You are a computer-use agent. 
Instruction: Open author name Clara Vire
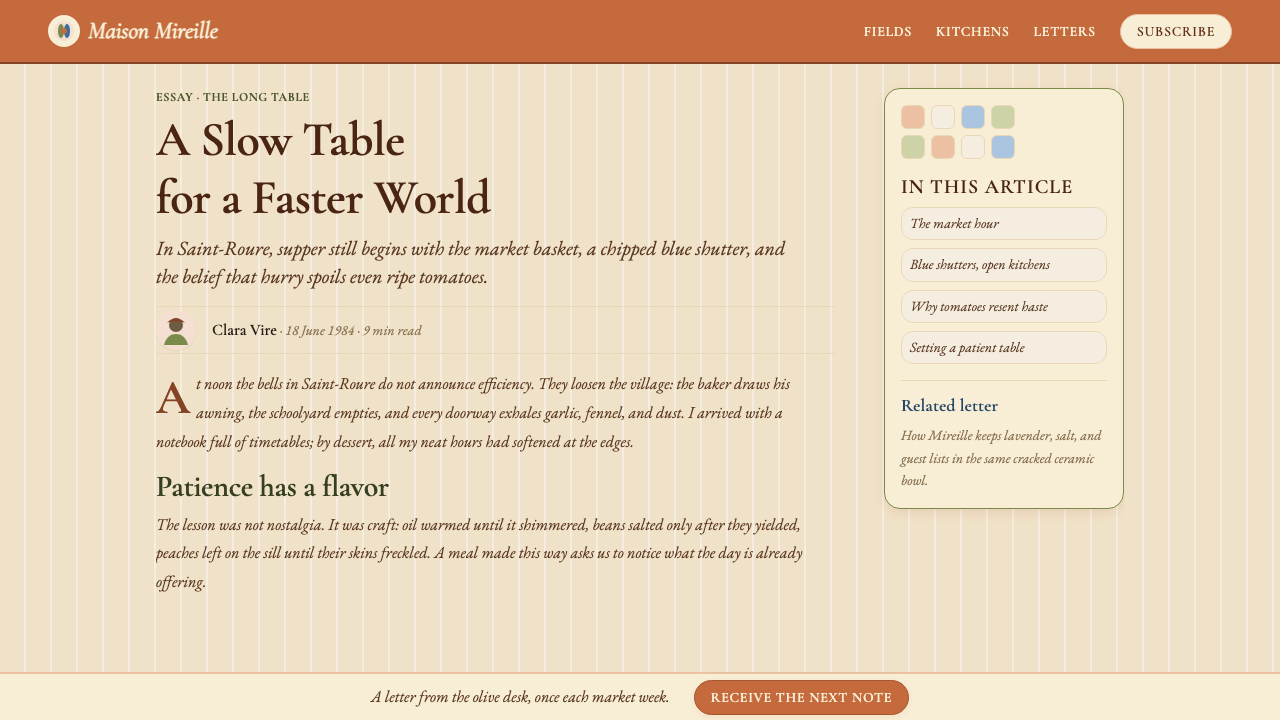[244, 330]
